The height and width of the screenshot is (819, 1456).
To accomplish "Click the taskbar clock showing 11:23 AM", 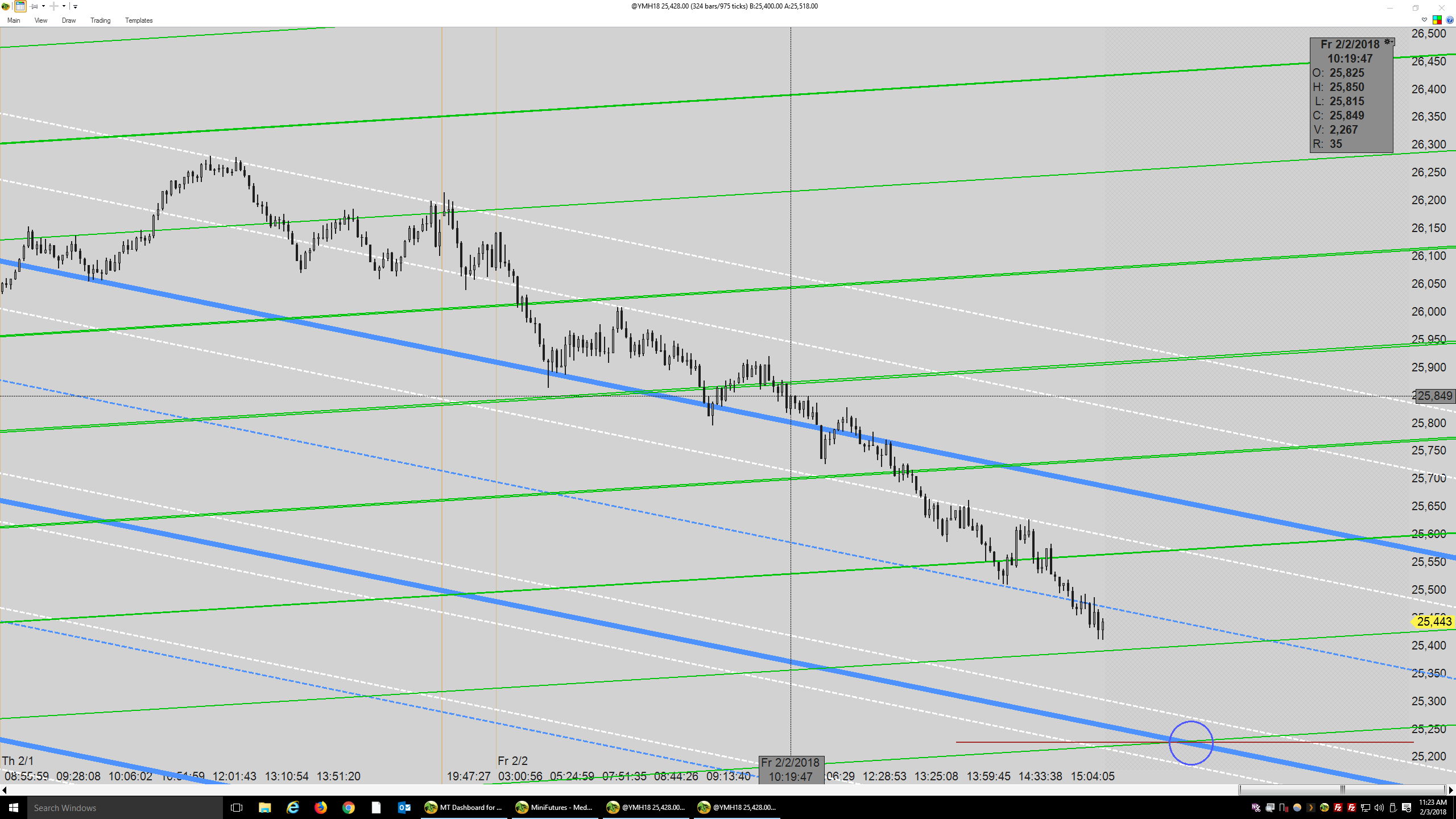I will click(x=1433, y=807).
